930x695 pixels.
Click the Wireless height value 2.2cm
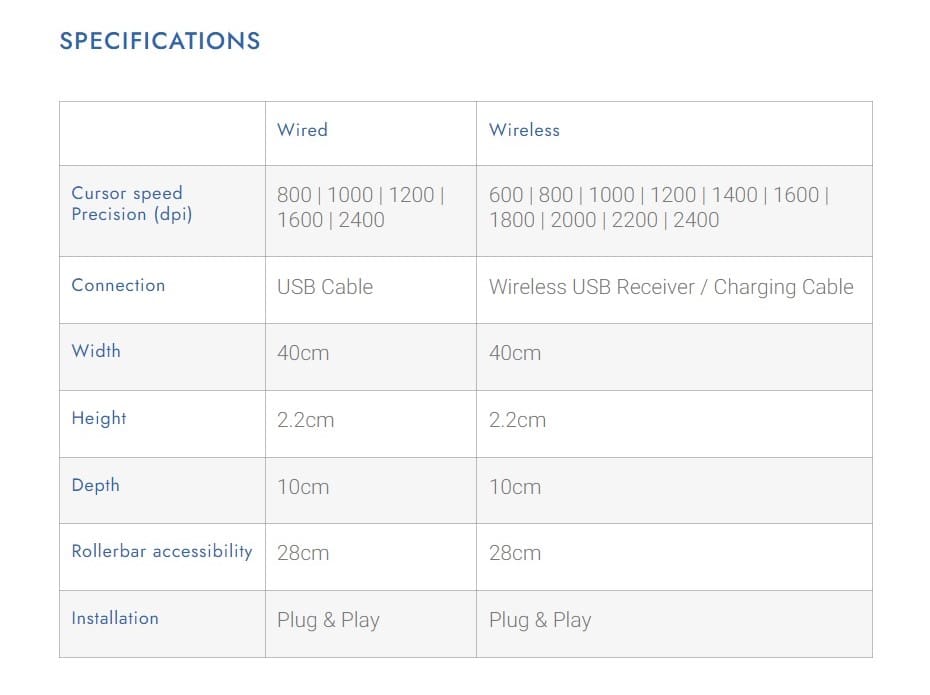pos(517,420)
